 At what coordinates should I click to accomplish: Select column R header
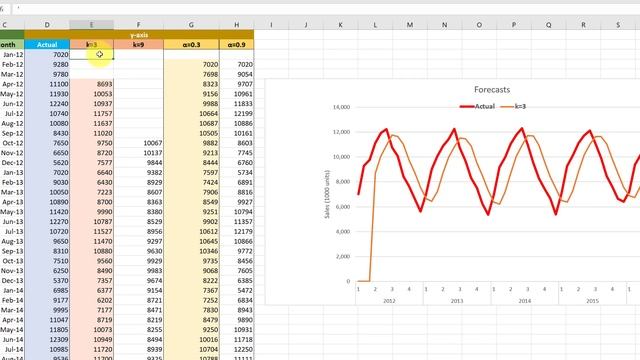(x=583, y=25)
